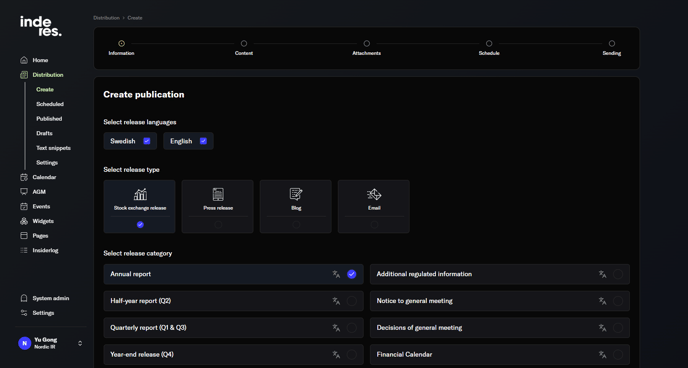Click the Inderes logo
688x368 pixels.
[x=41, y=26]
